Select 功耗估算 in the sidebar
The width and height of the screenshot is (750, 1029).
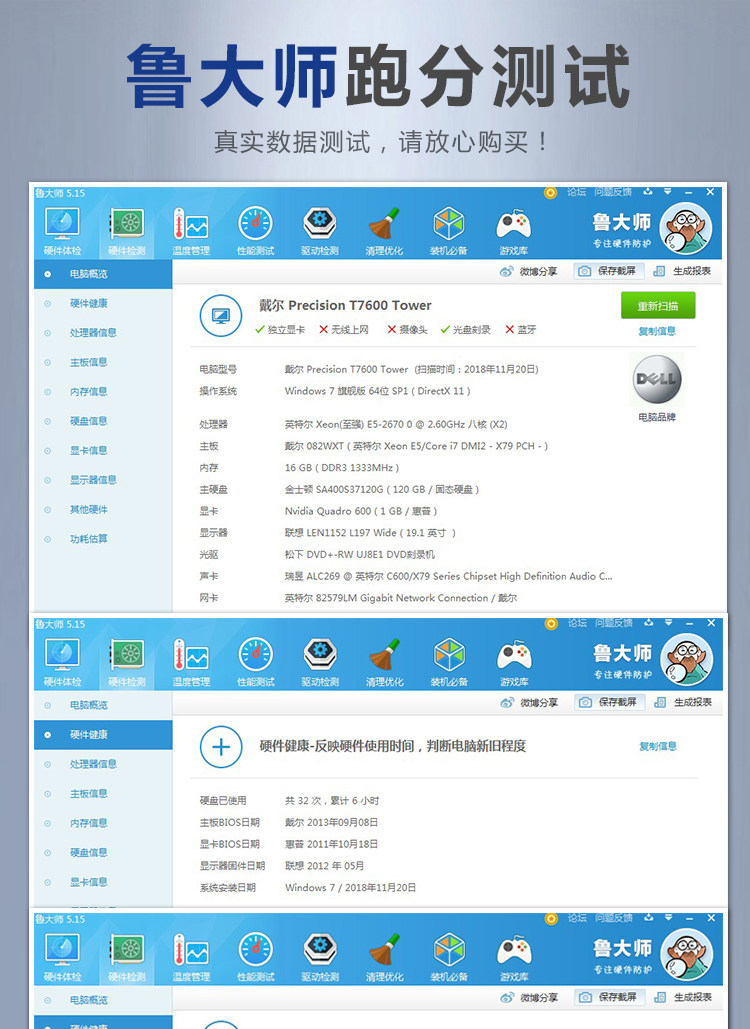click(103, 539)
